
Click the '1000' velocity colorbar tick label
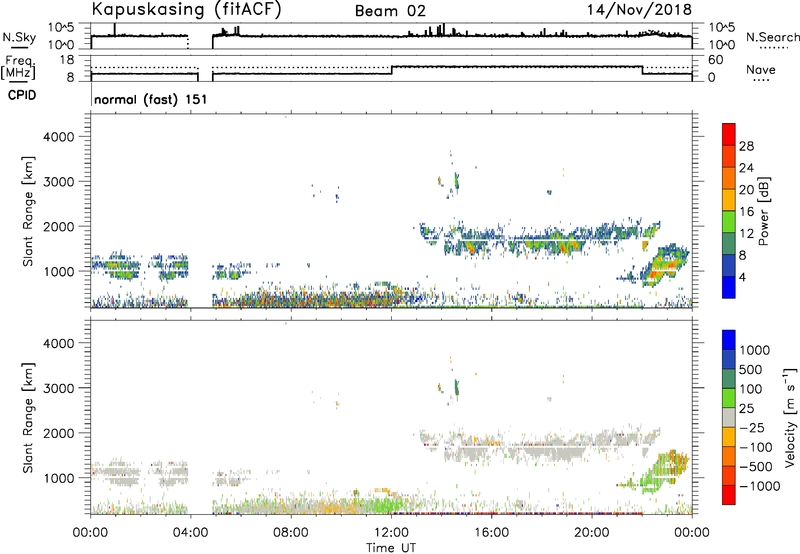[x=755, y=350]
